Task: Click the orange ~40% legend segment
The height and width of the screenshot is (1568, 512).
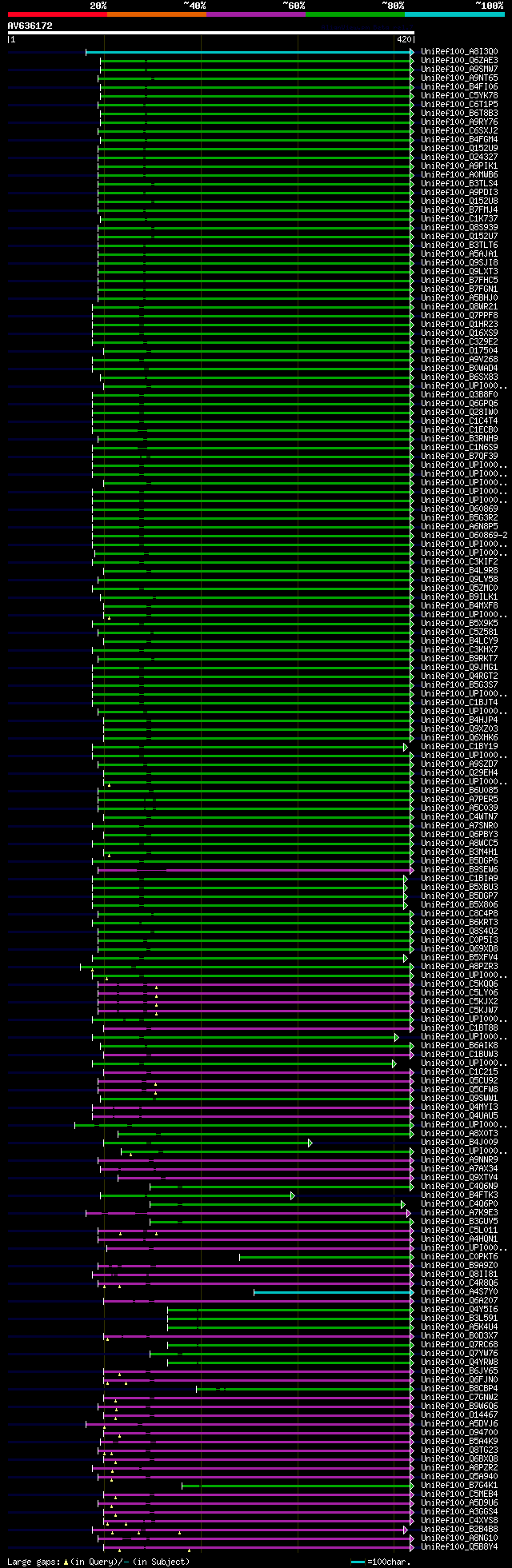Action: click(x=156, y=14)
